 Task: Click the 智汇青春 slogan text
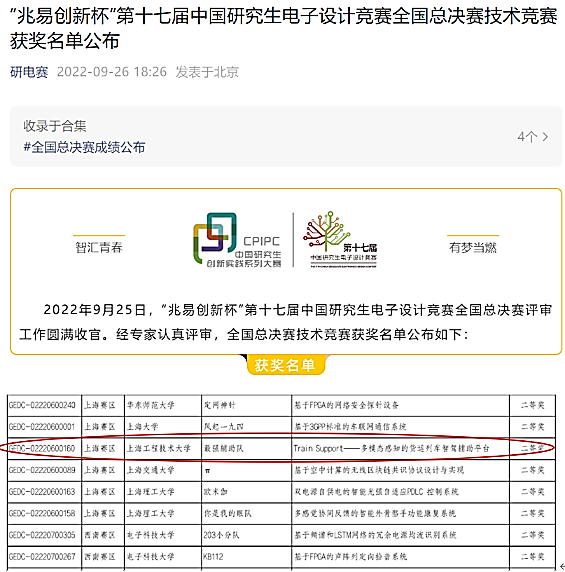pyautogui.click(x=99, y=247)
